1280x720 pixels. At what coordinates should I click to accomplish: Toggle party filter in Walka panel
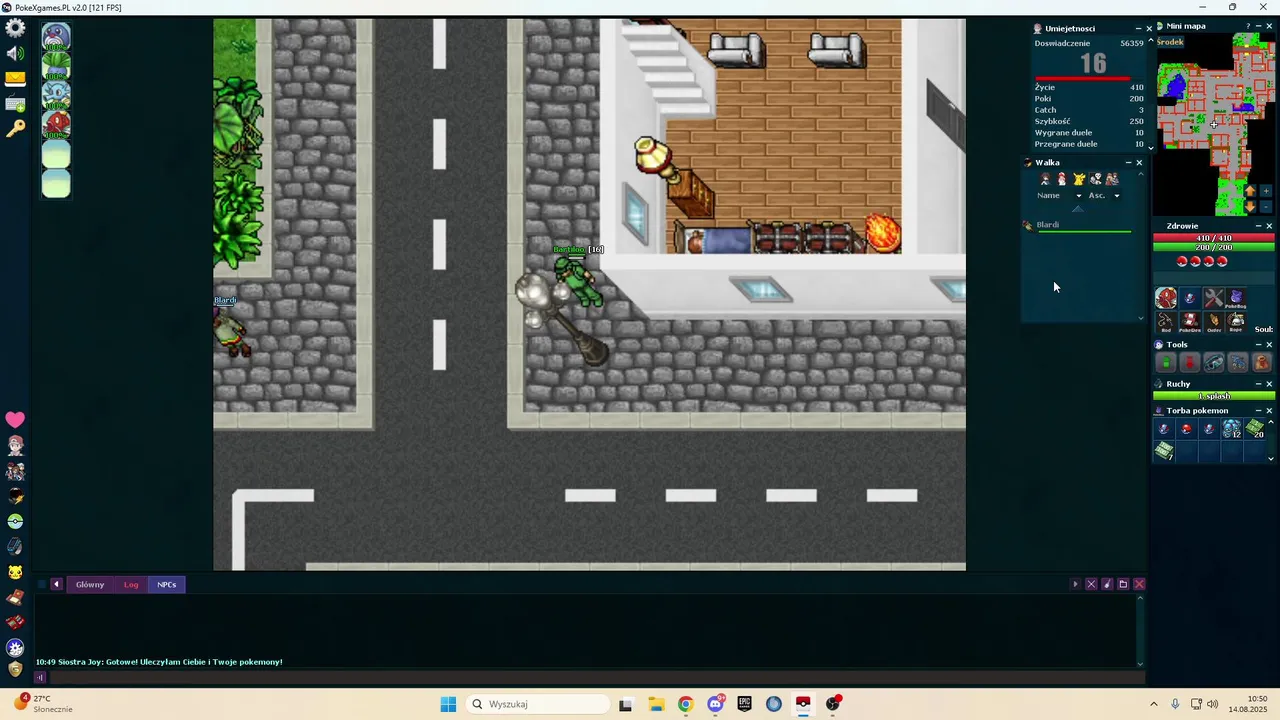click(1112, 179)
